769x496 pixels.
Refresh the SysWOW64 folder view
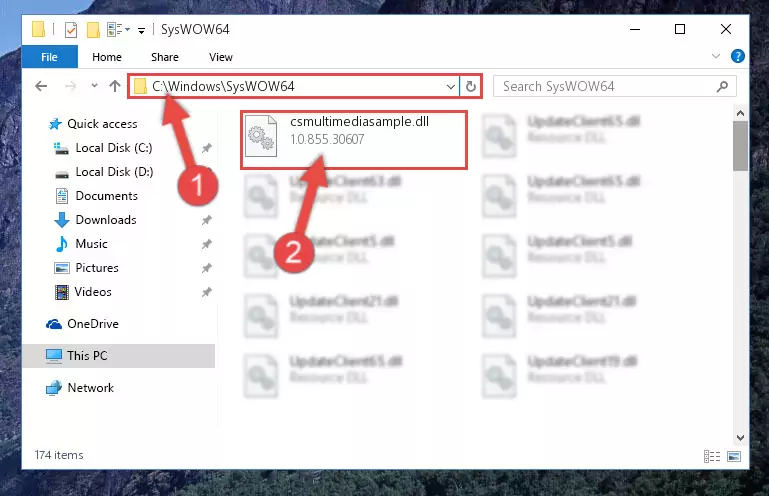[471, 87]
